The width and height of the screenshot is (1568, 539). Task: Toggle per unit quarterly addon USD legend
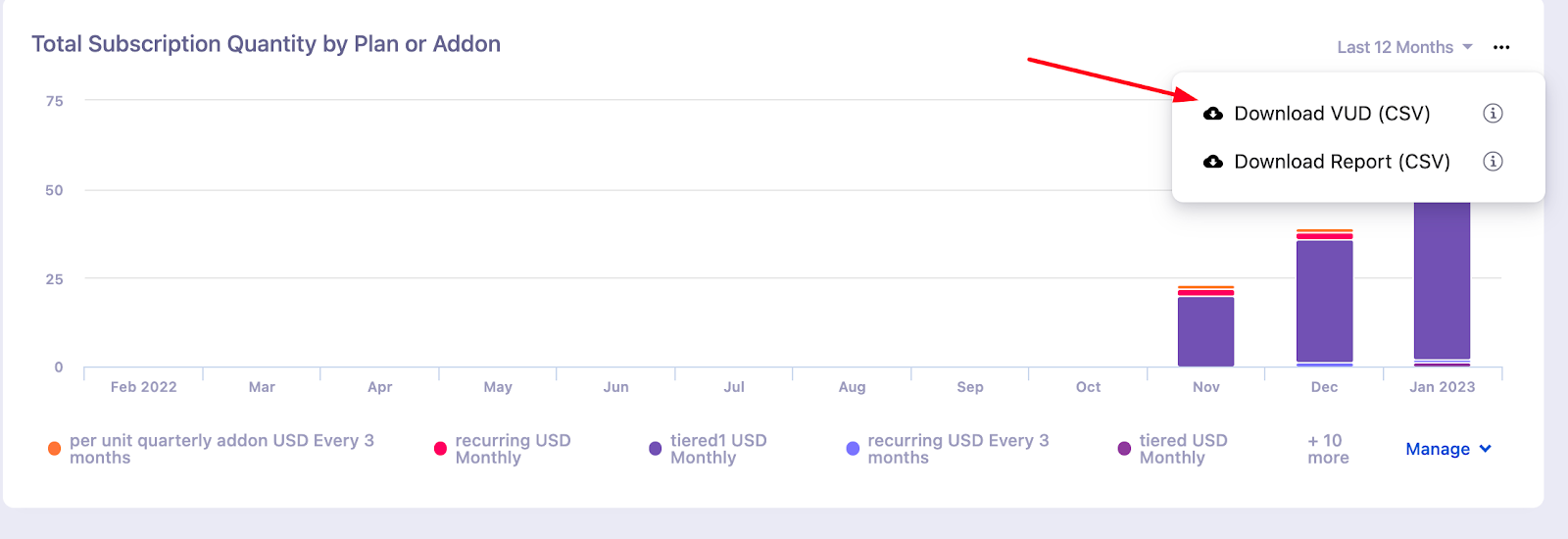(221, 449)
